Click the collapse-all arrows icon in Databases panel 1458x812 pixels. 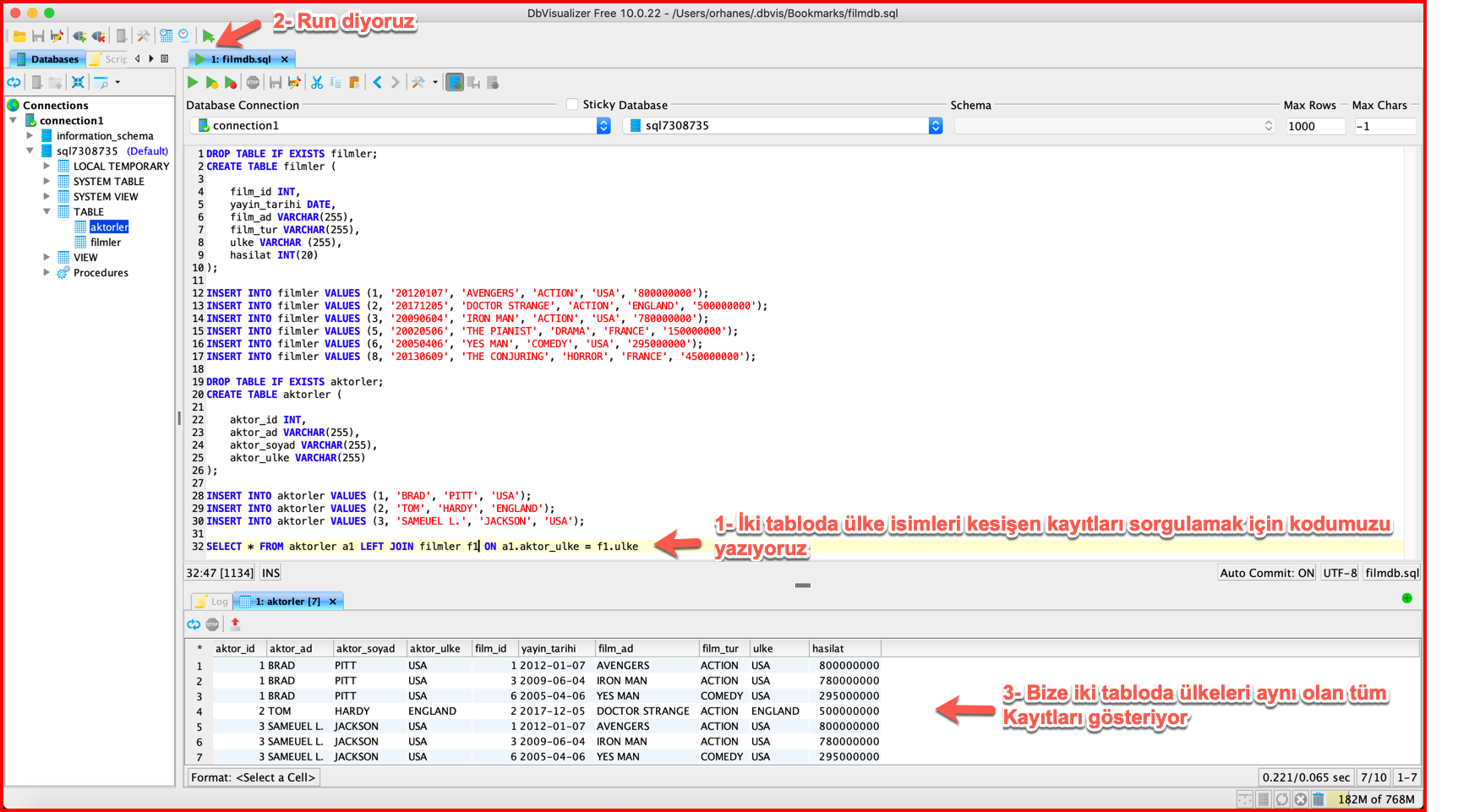coord(78,83)
